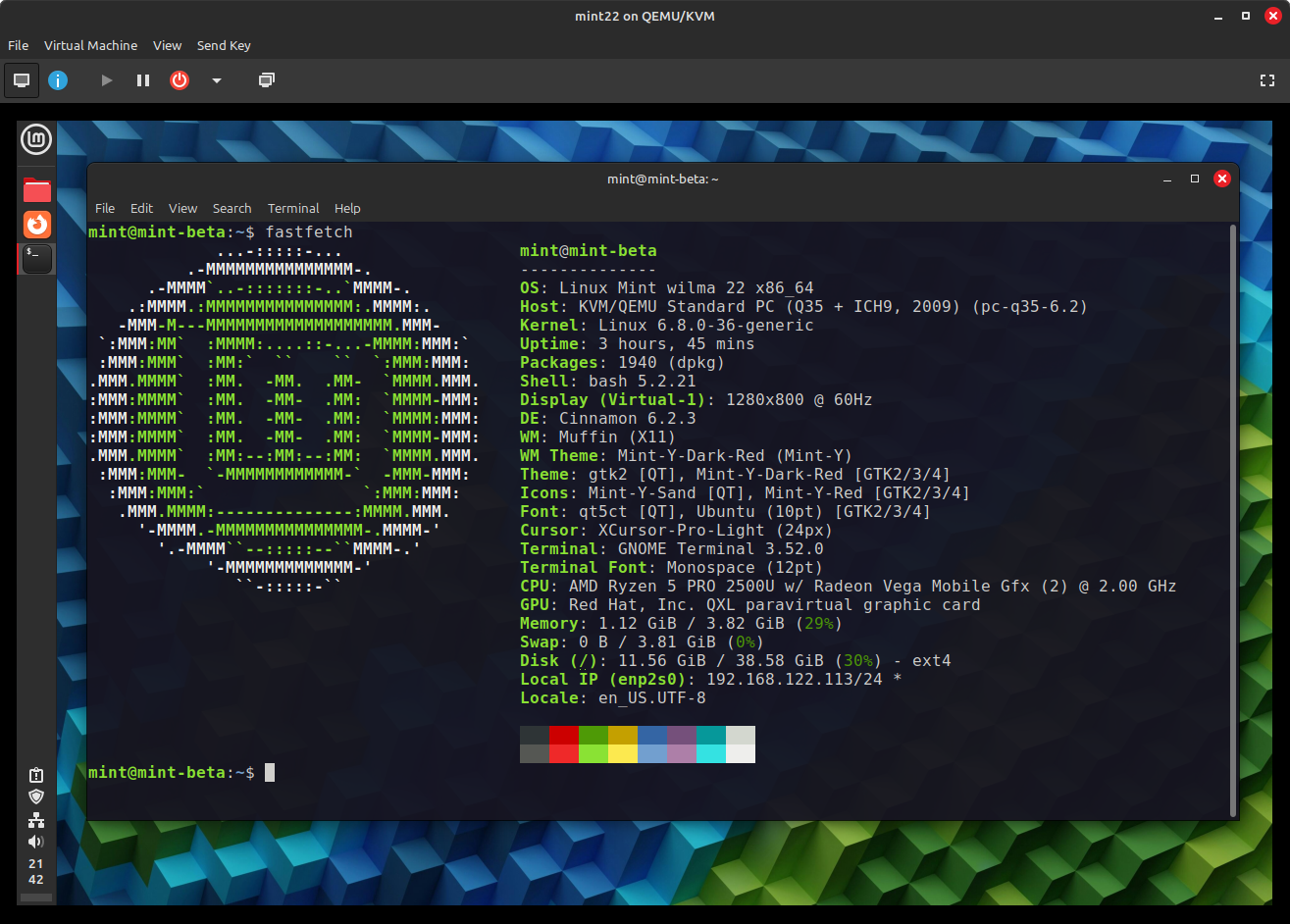The image size is (1290, 924).
Task: Select the Terminal icon in Mint panel
Action: [x=37, y=258]
